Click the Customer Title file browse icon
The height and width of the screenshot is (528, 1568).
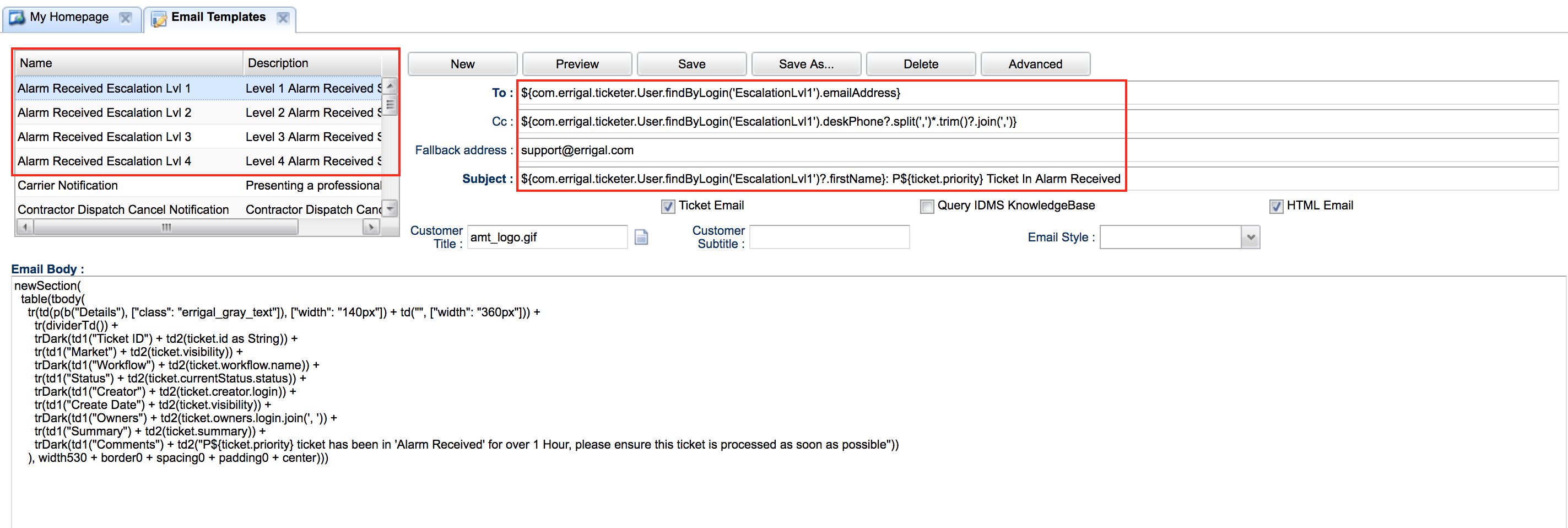(x=641, y=237)
